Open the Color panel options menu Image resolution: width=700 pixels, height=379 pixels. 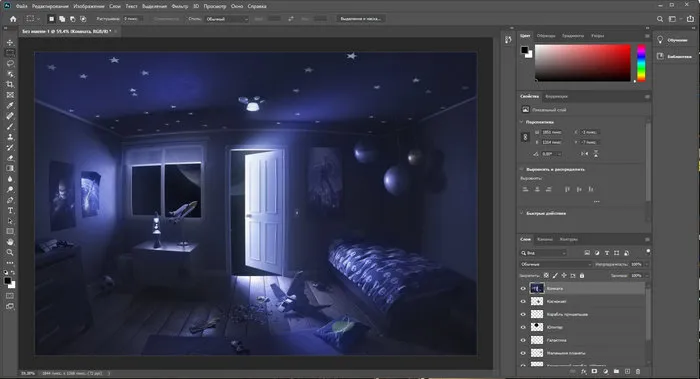647,36
